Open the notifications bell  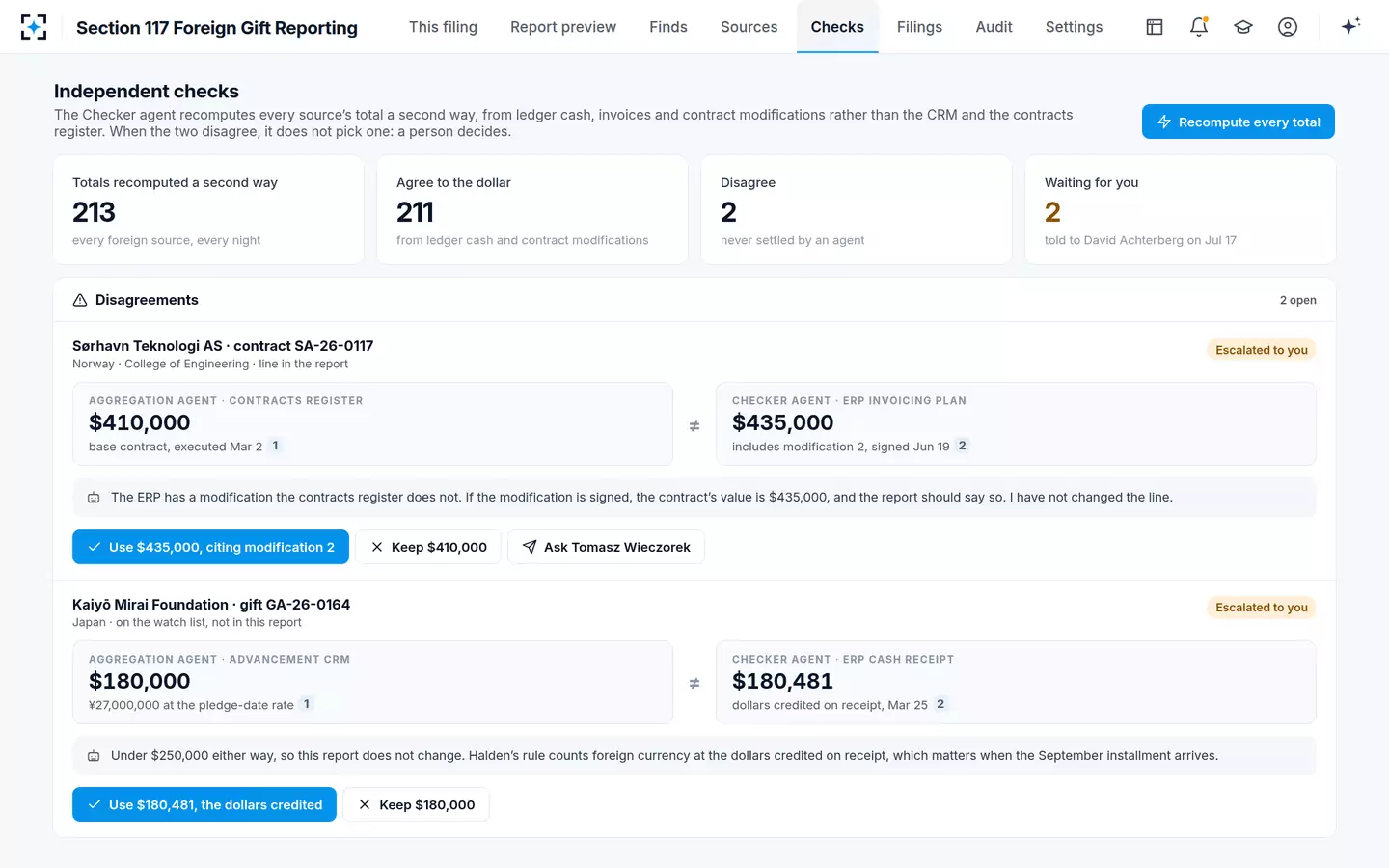pos(1199,27)
